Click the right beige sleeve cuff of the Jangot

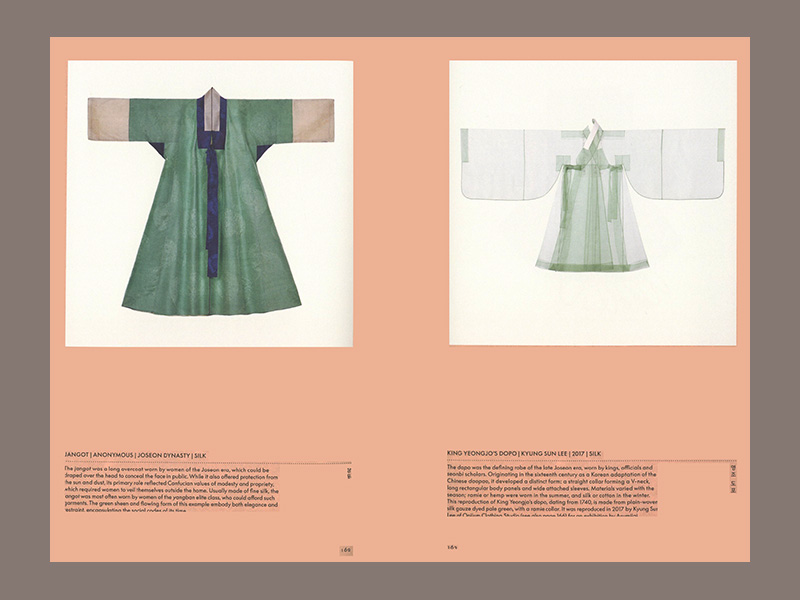[x=313, y=120]
